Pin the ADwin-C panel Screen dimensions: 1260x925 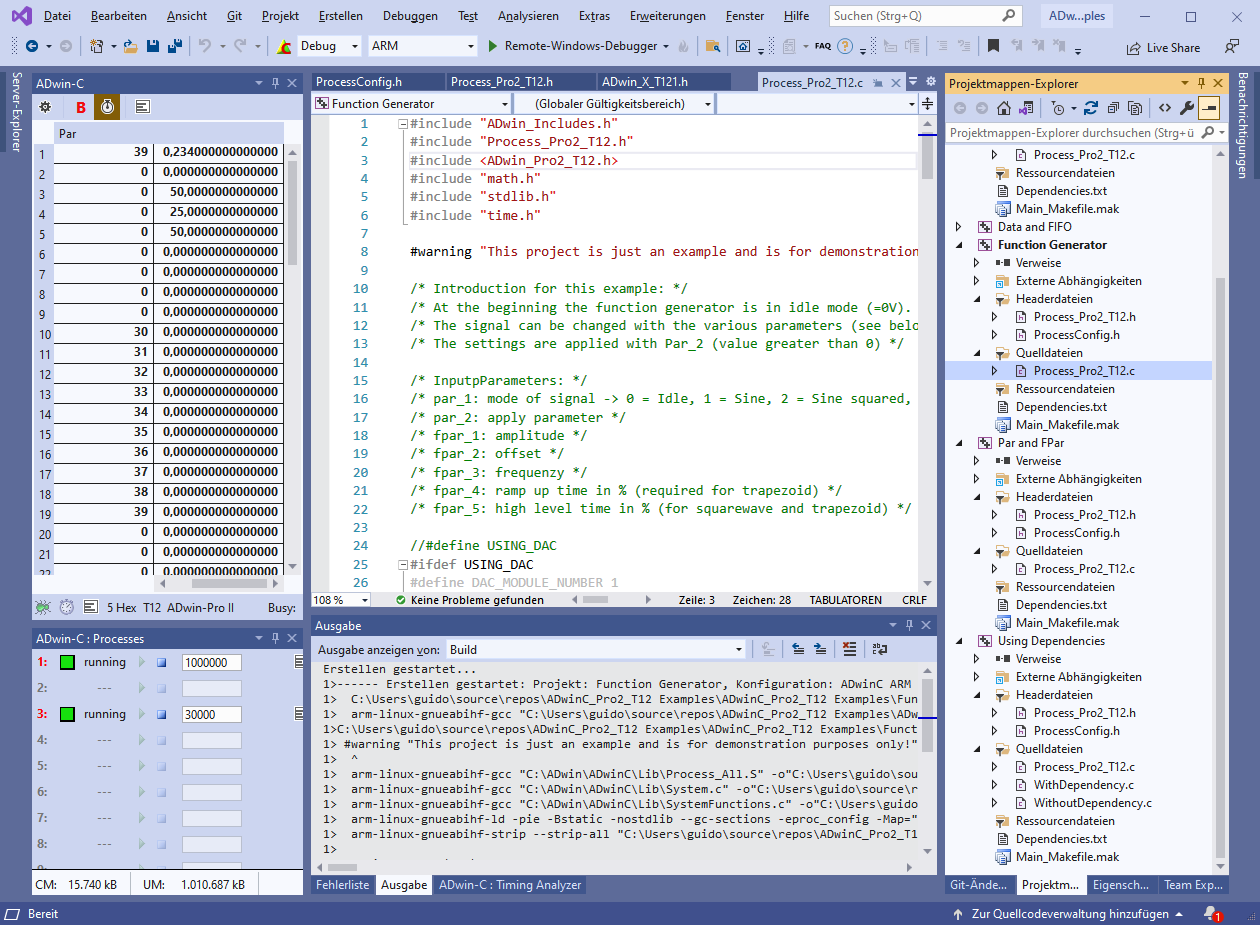click(275, 83)
